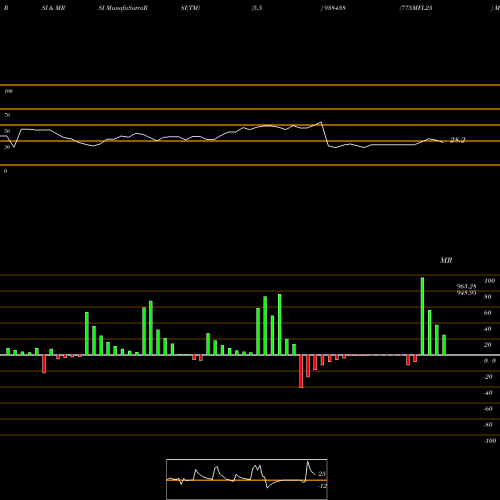Screen dimensions: 500x500
Task: Click the value -12 in mini chart
Action: pyautogui.click(x=322, y=486)
